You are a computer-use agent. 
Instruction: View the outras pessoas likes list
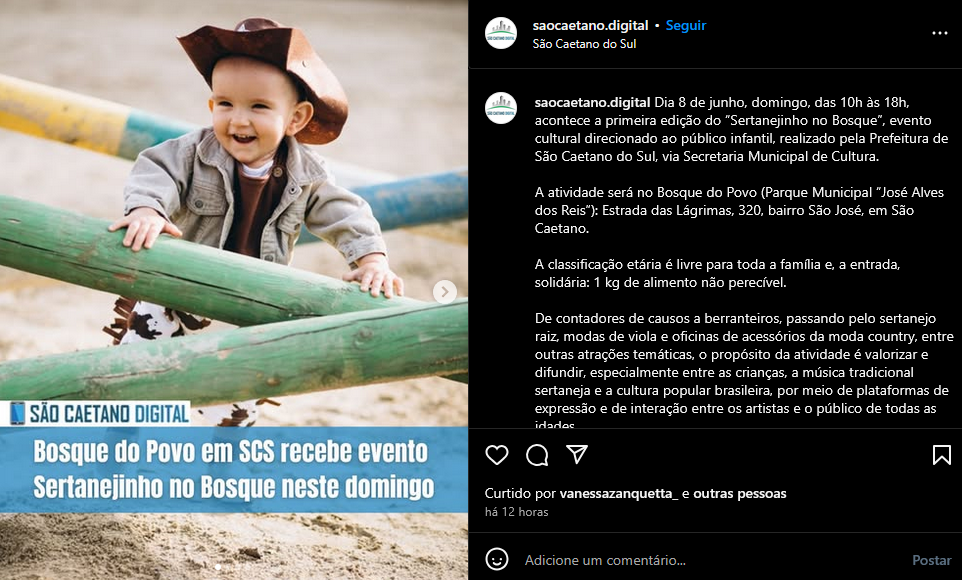tap(740, 493)
